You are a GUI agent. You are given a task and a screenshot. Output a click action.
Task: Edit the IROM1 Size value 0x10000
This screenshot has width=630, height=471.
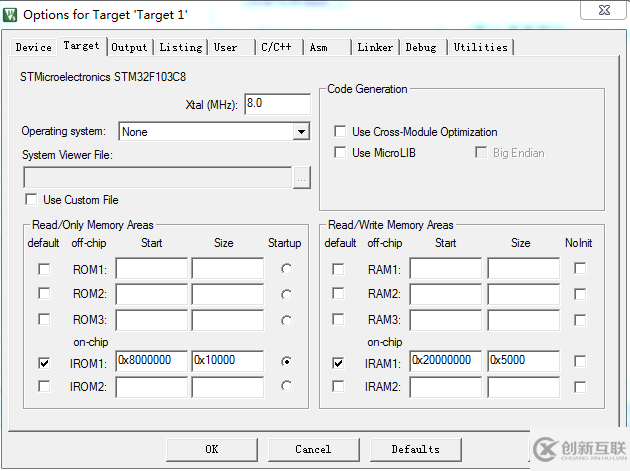pyautogui.click(x=228, y=361)
